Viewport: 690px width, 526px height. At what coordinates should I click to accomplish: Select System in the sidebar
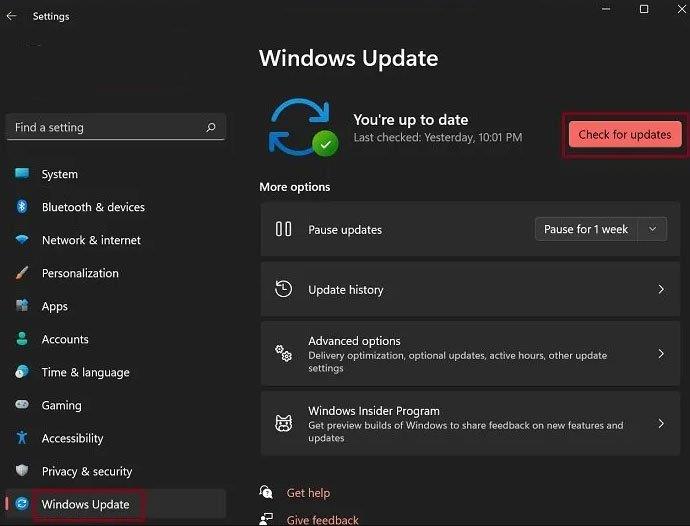pyautogui.click(x=59, y=174)
